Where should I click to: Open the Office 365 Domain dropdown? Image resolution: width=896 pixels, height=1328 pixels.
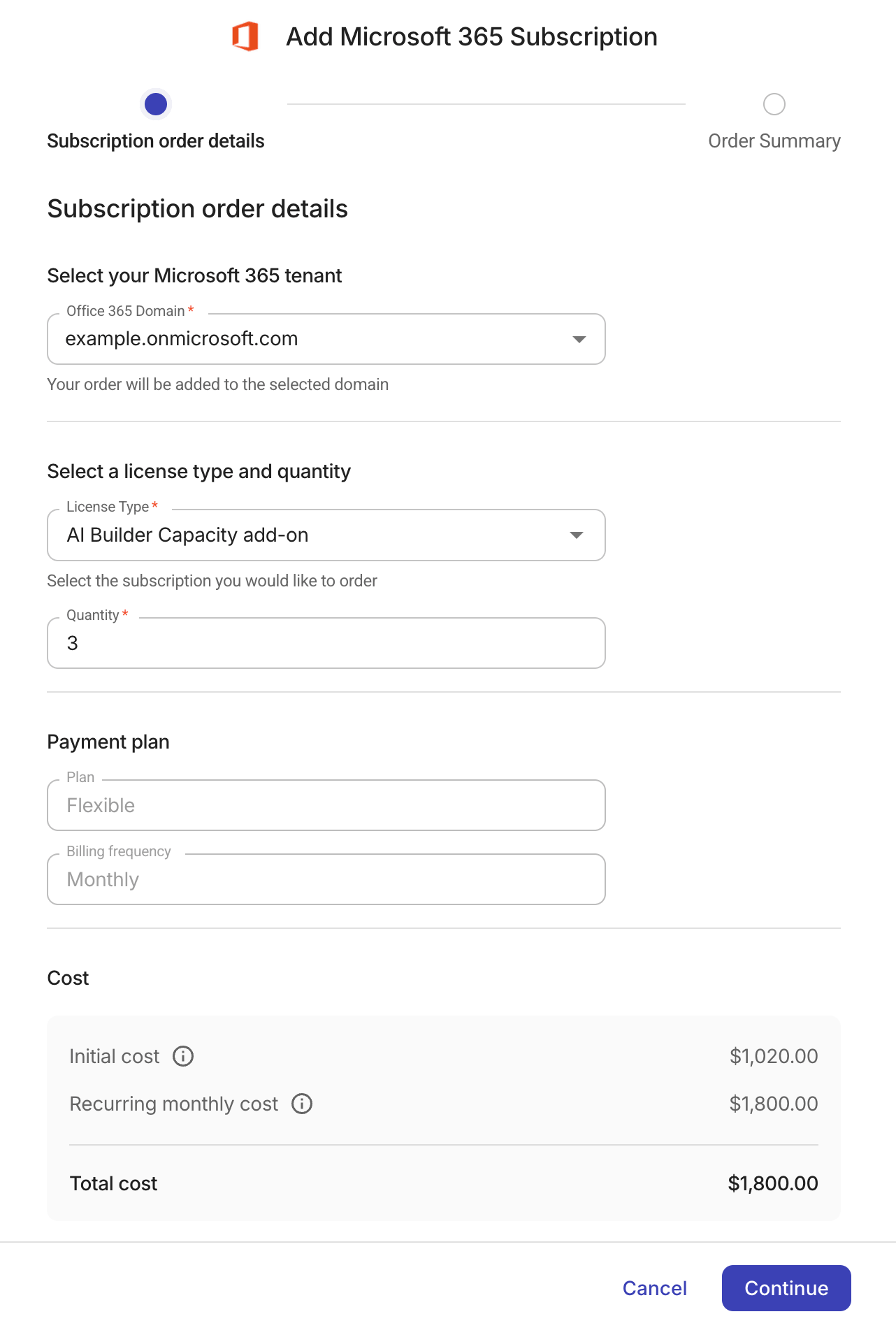(326, 339)
